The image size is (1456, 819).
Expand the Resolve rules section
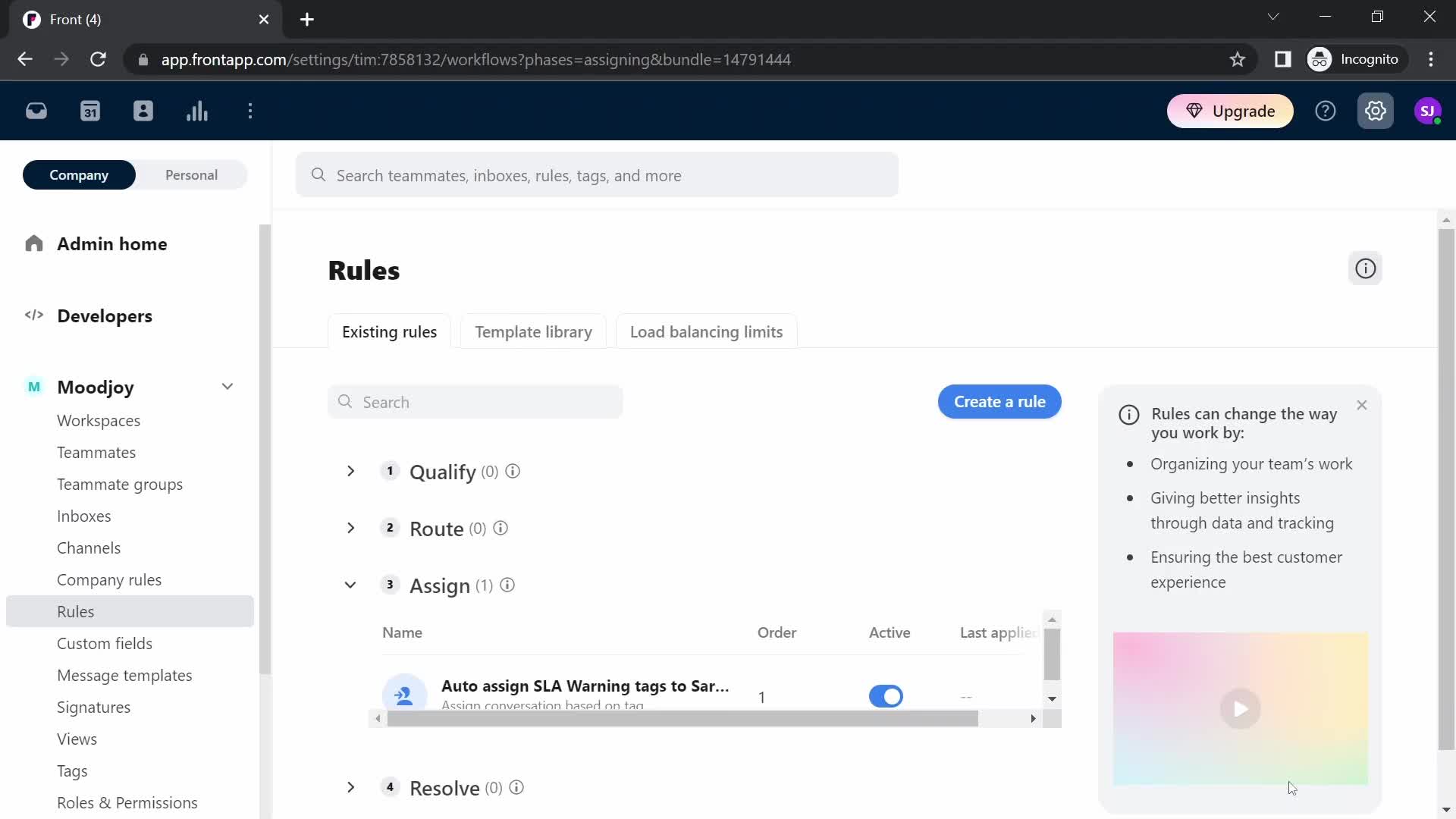(350, 788)
